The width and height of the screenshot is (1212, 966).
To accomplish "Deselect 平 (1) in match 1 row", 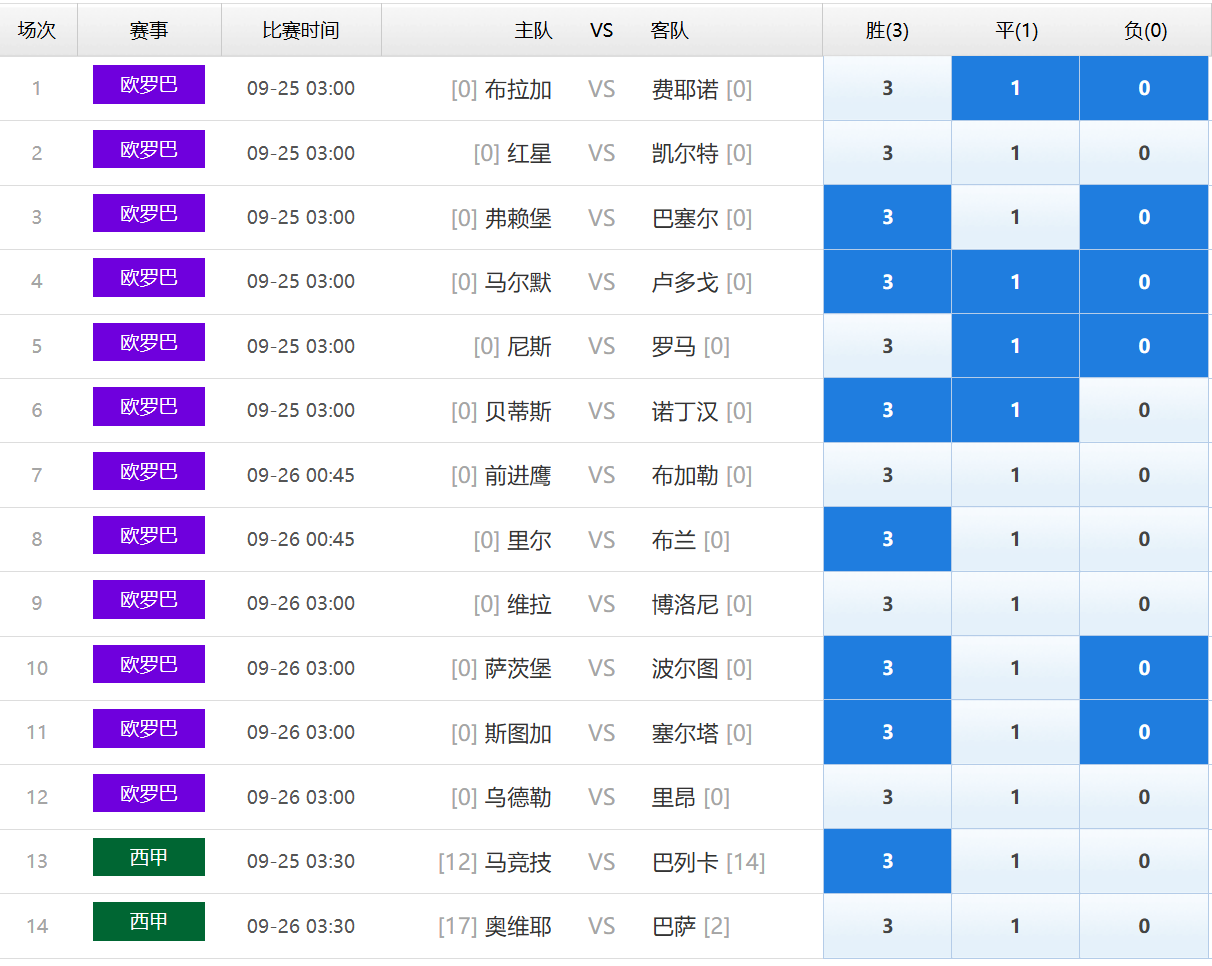I will click(1015, 88).
